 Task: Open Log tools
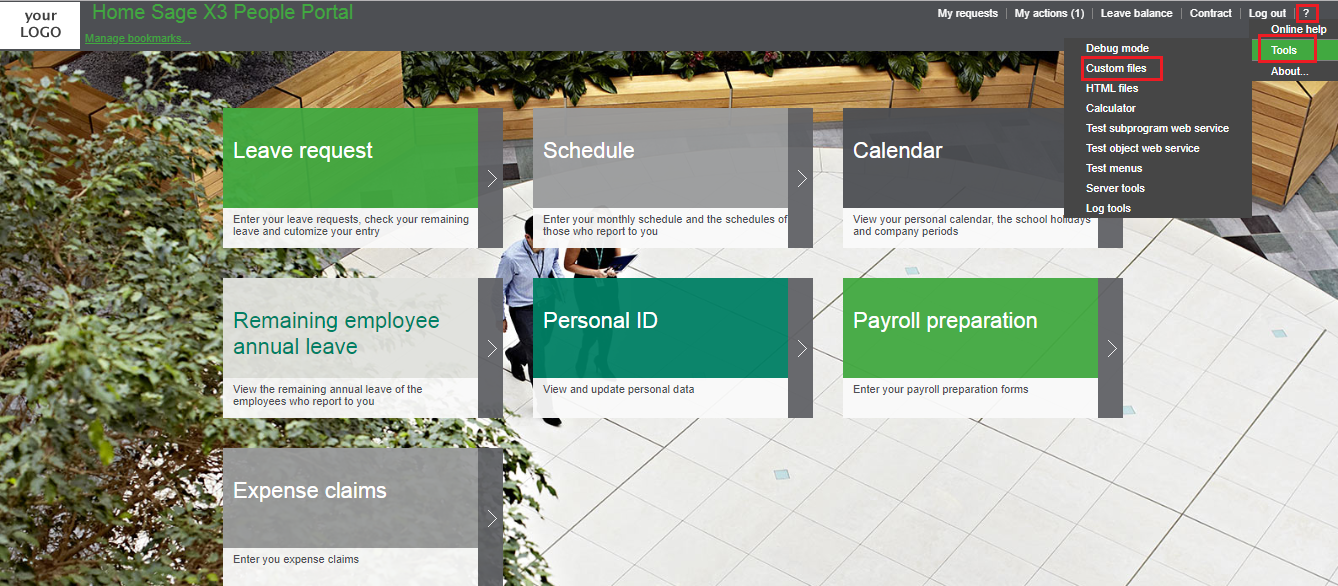(1107, 208)
